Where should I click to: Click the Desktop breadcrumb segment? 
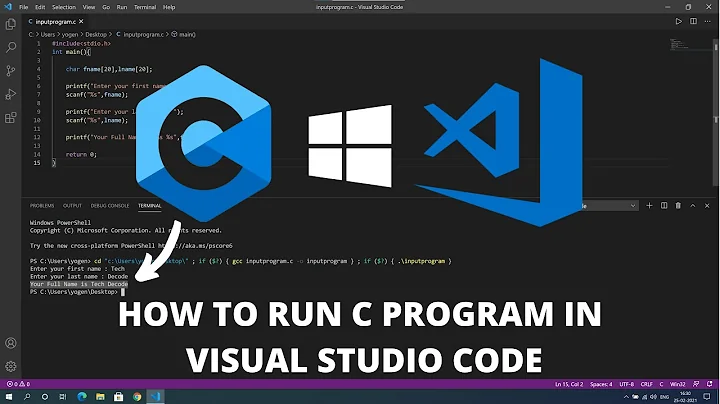(96, 34)
